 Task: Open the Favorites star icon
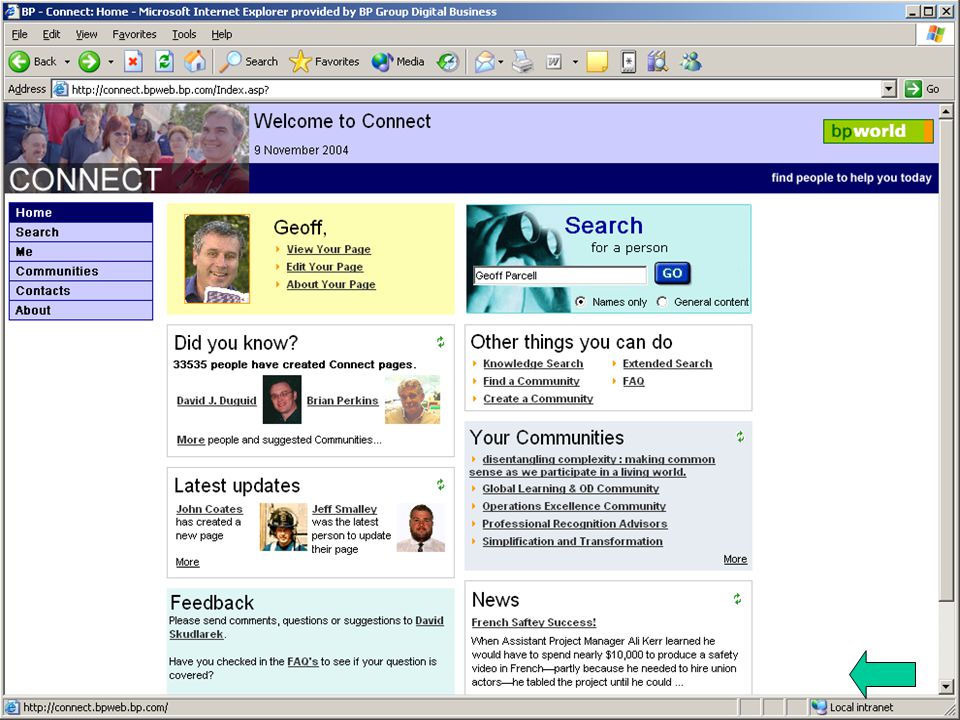point(300,61)
